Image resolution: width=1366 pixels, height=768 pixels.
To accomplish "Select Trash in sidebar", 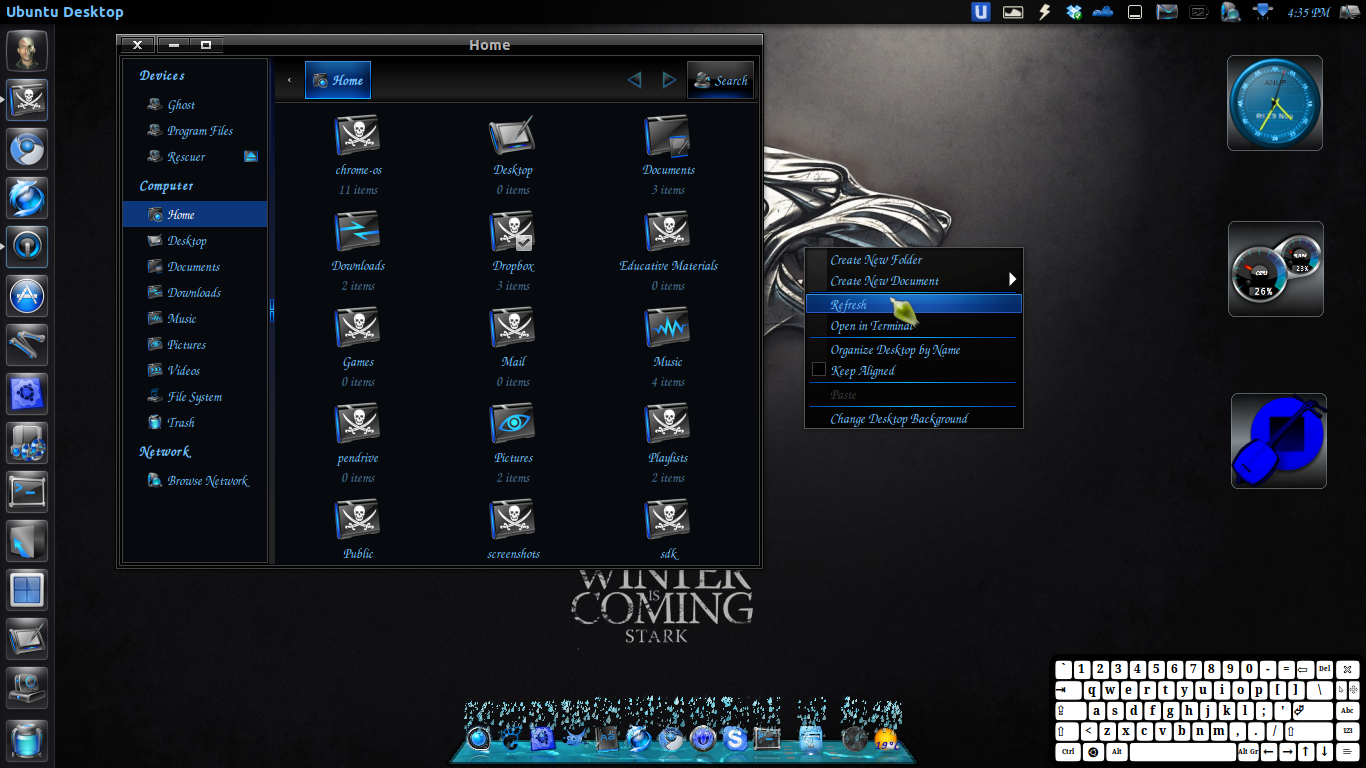I will pyautogui.click(x=195, y=422).
